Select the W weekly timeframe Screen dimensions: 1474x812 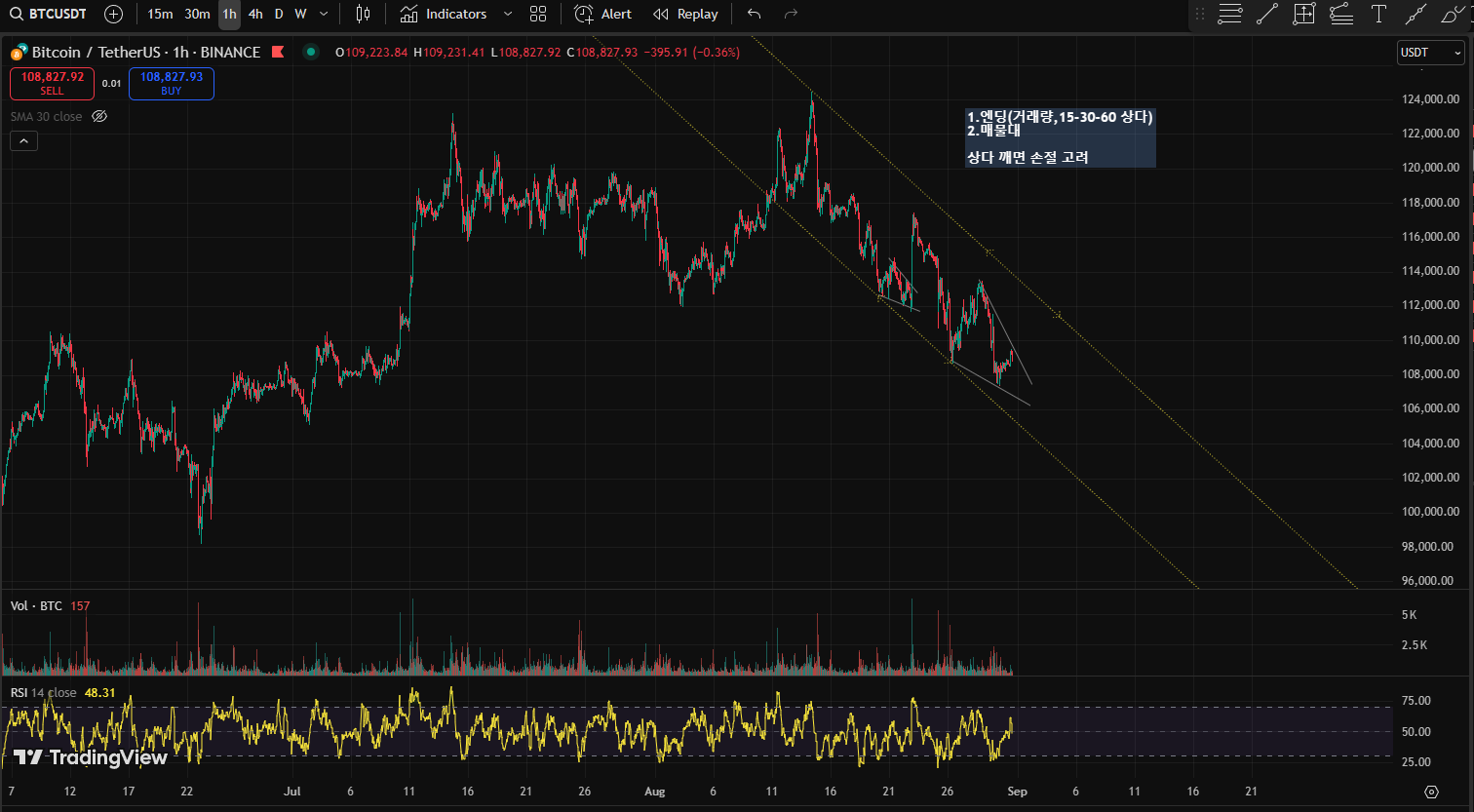(300, 14)
